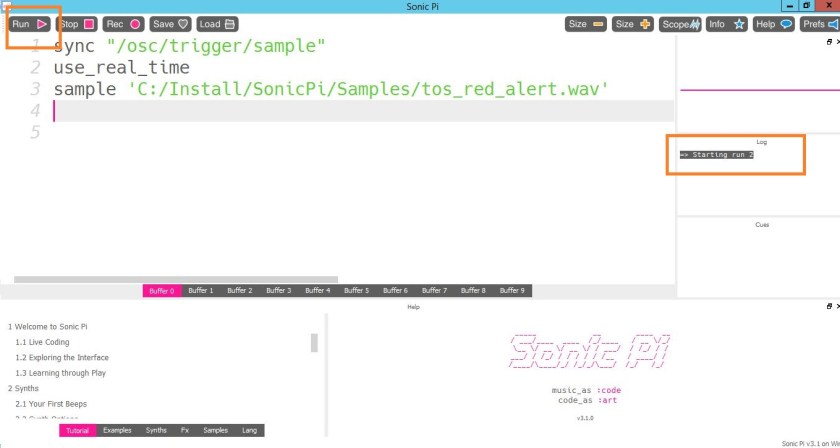This screenshot has width=840, height=448.
Task: Click empty line 5 in code editor
Action: 300,132
